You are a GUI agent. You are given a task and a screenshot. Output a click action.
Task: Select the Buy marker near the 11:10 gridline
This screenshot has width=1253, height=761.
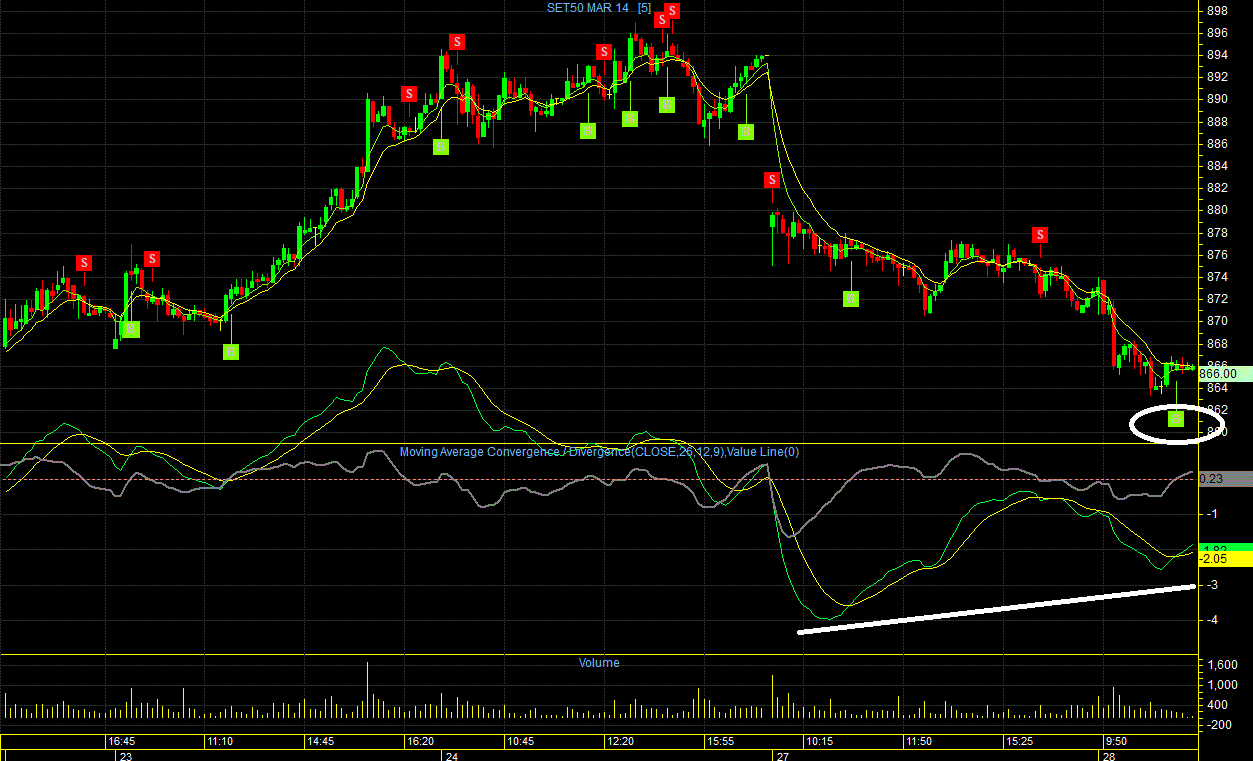231,351
